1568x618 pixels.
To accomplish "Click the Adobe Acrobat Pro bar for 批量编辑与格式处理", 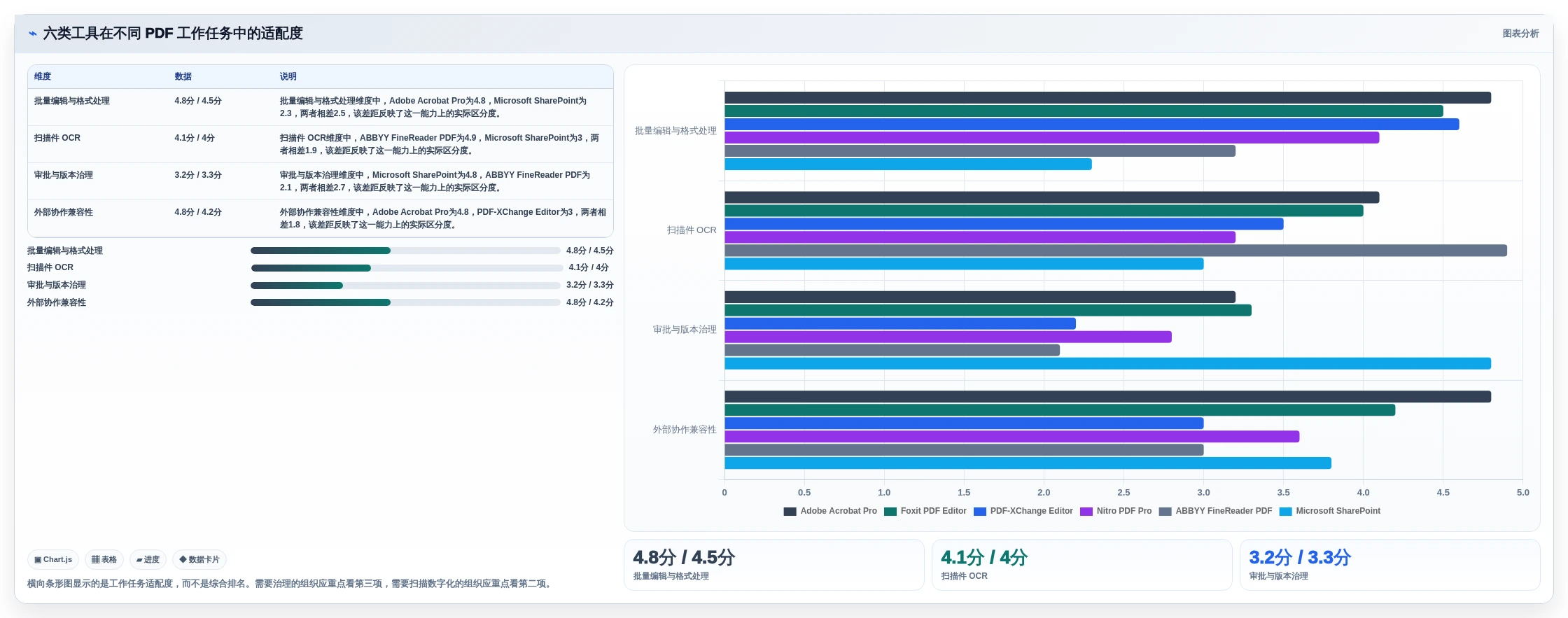I will point(1107,98).
